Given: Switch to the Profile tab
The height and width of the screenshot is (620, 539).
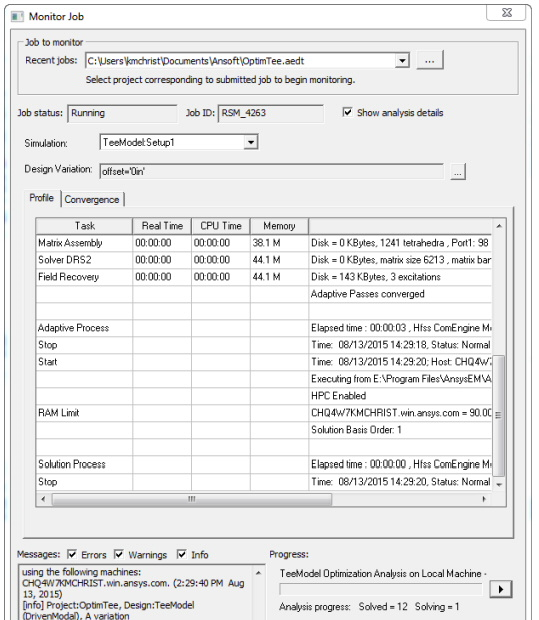Looking at the screenshot, I should (x=42, y=198).
